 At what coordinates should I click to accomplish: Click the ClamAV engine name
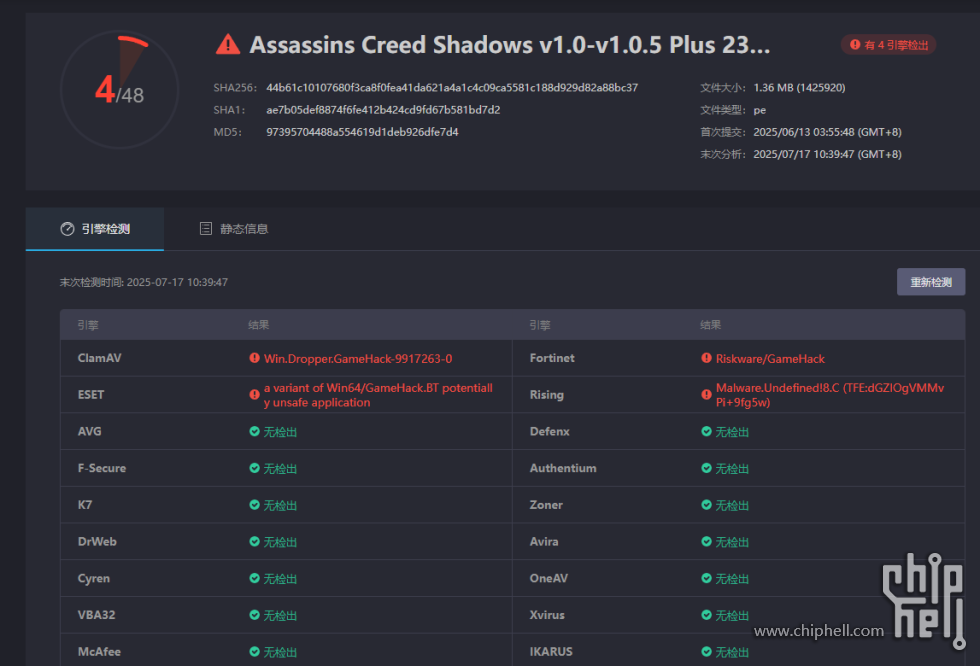pyautogui.click(x=99, y=358)
